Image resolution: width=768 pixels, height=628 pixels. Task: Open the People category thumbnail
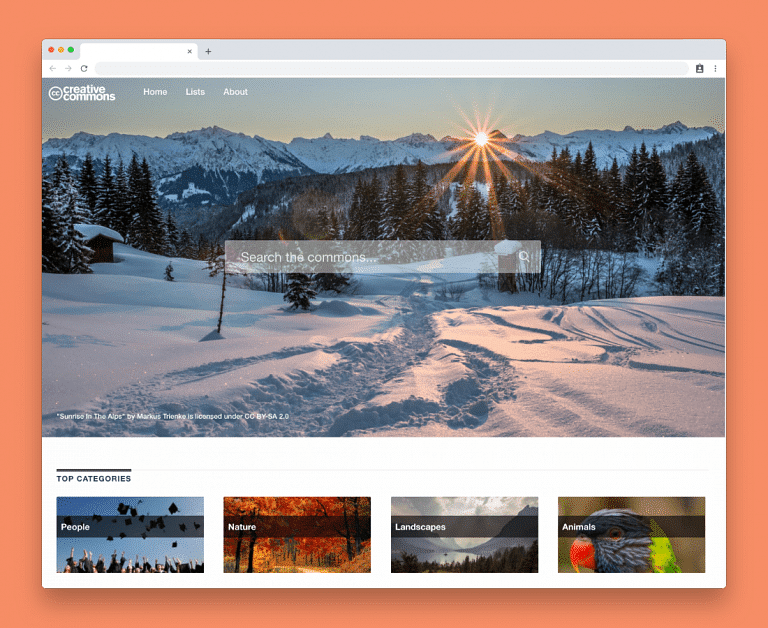tap(130, 534)
